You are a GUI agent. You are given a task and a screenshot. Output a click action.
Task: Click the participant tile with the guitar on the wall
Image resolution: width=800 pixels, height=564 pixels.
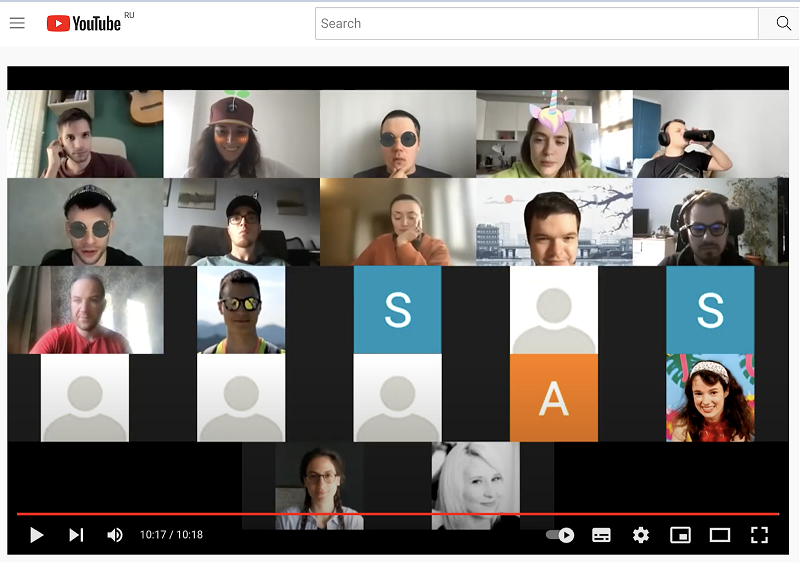click(85, 134)
